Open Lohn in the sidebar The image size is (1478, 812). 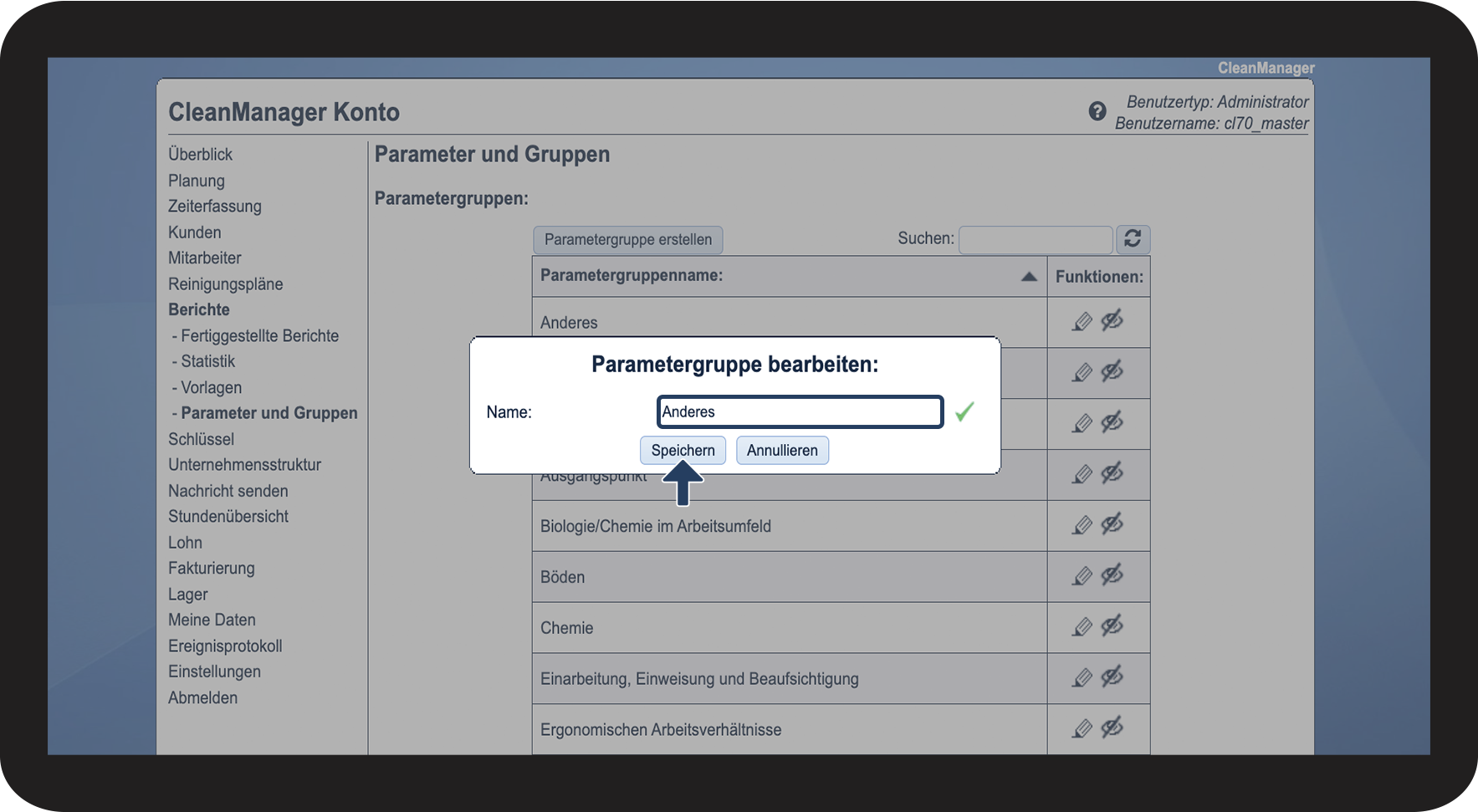point(185,543)
